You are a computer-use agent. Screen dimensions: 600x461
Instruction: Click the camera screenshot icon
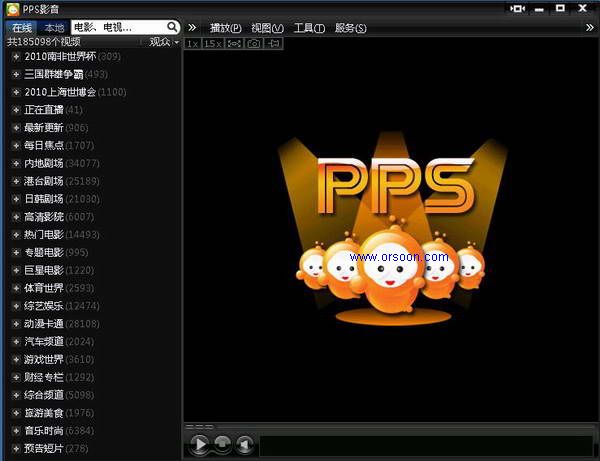[254, 43]
